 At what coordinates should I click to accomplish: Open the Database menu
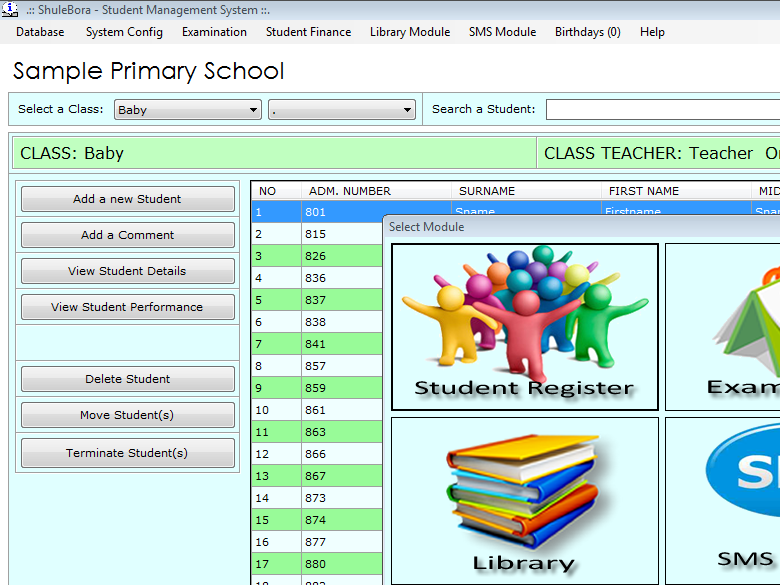click(40, 32)
